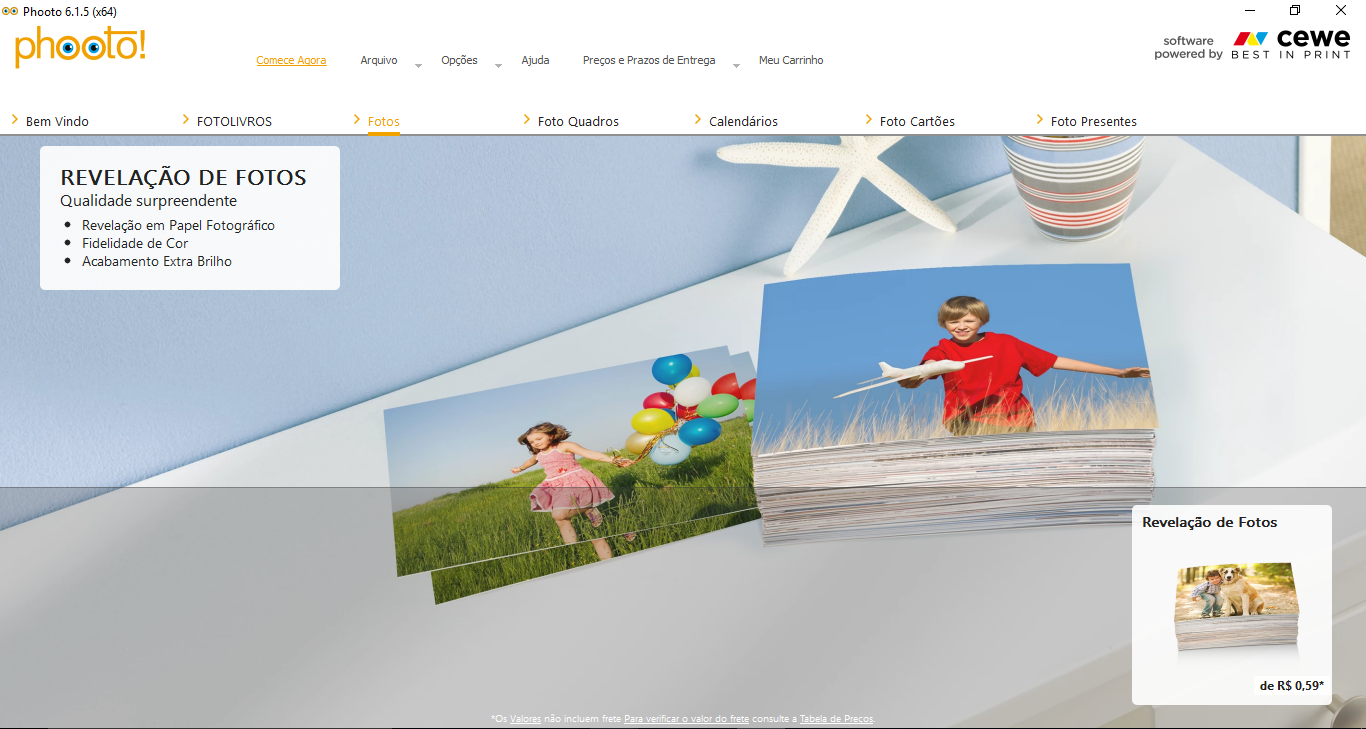The width and height of the screenshot is (1366, 729).
Task: Follow the Valores link in the footer
Action: [x=525, y=719]
